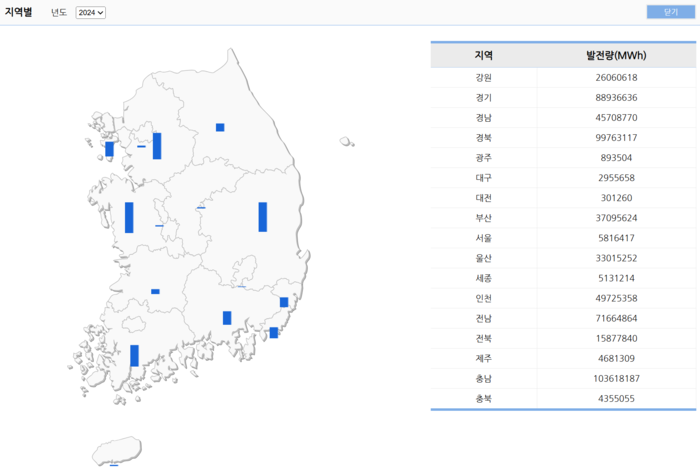Click the 충남 region row label

point(483,379)
